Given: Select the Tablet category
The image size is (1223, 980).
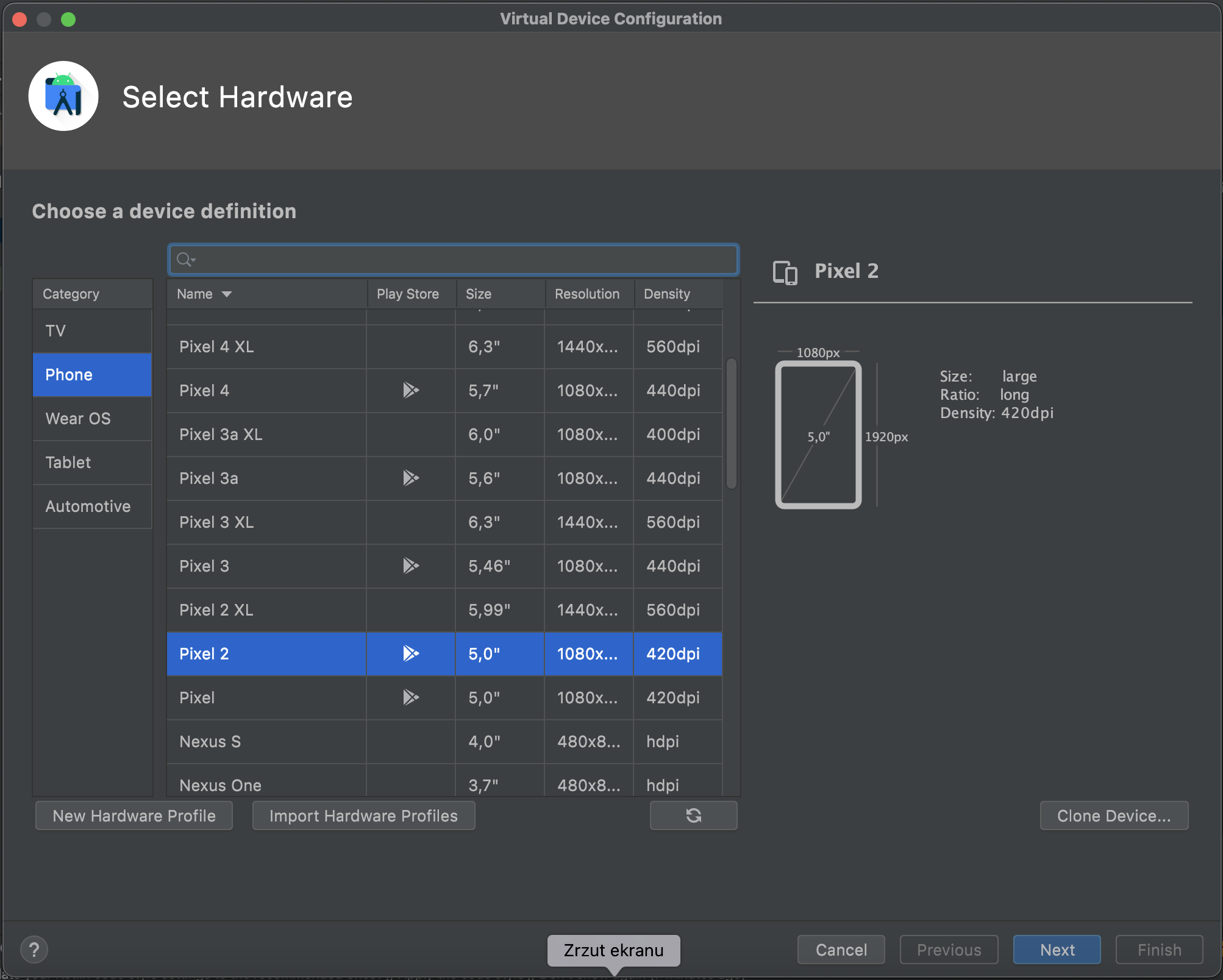Looking at the screenshot, I should pyautogui.click(x=67, y=462).
